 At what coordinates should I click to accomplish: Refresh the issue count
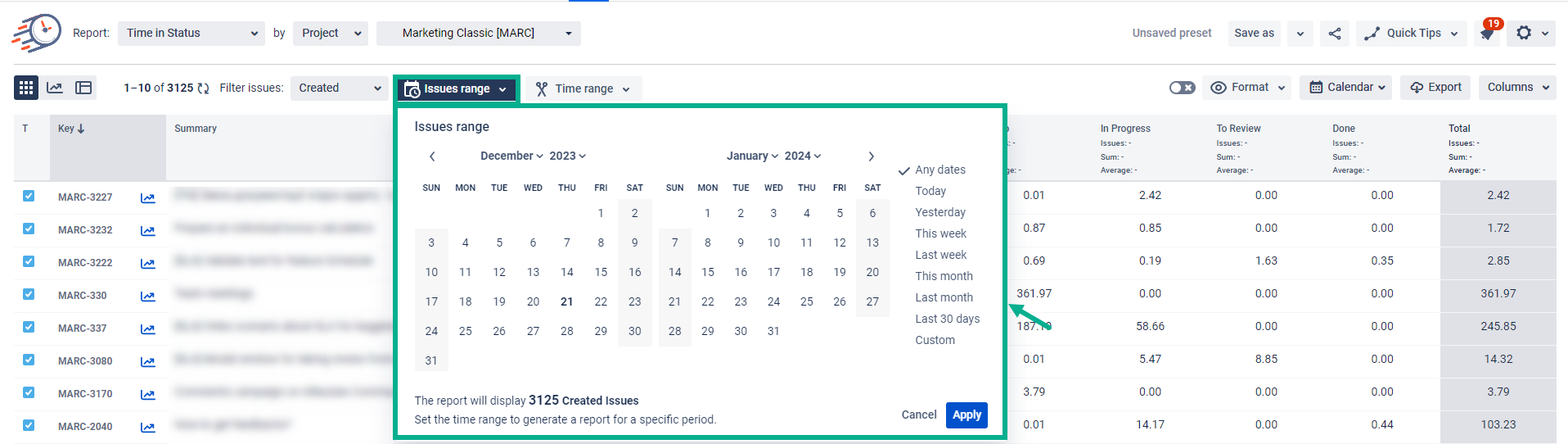[203, 88]
